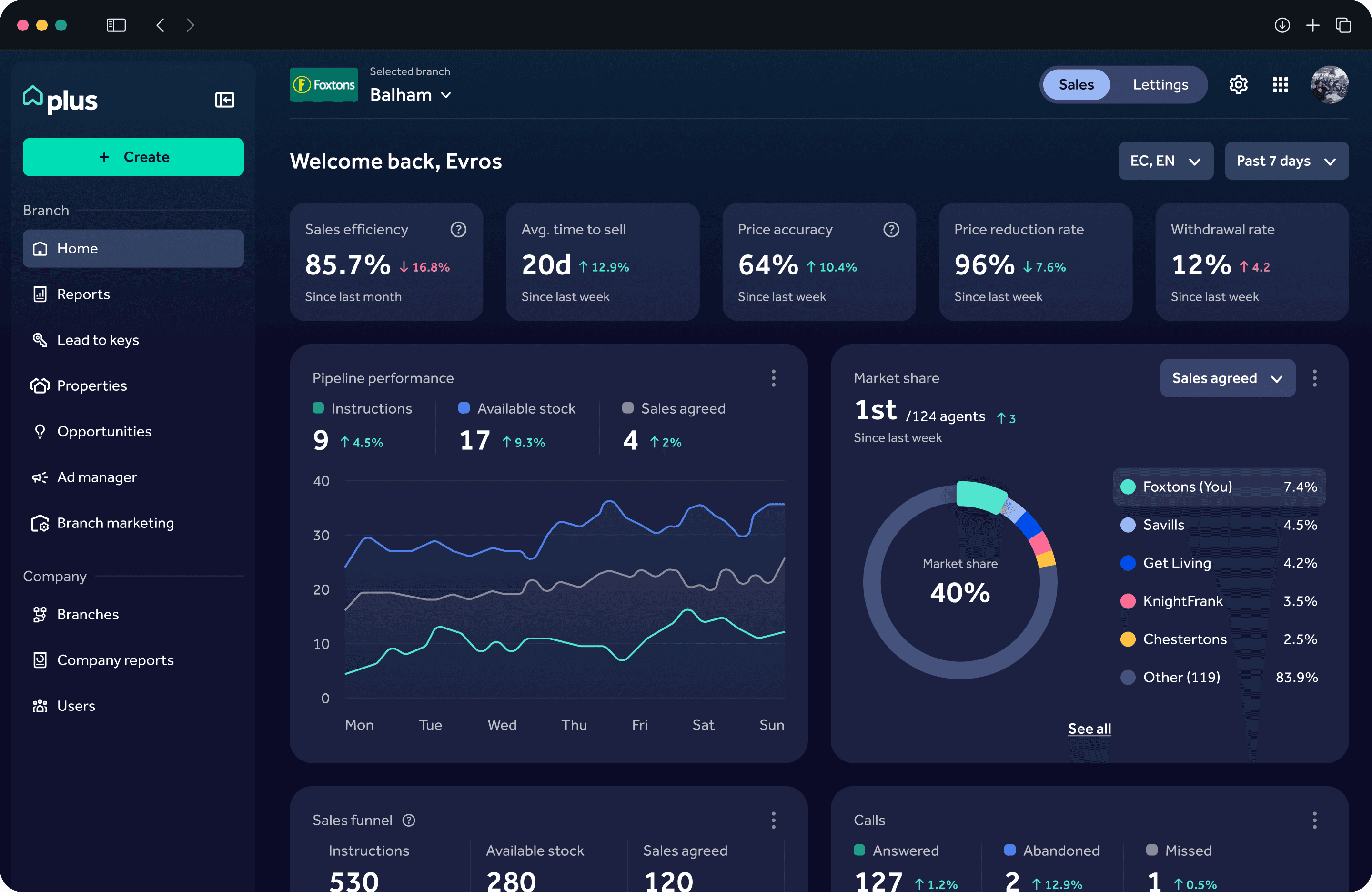1372x892 pixels.
Task: Click the Create button
Action: 133,157
